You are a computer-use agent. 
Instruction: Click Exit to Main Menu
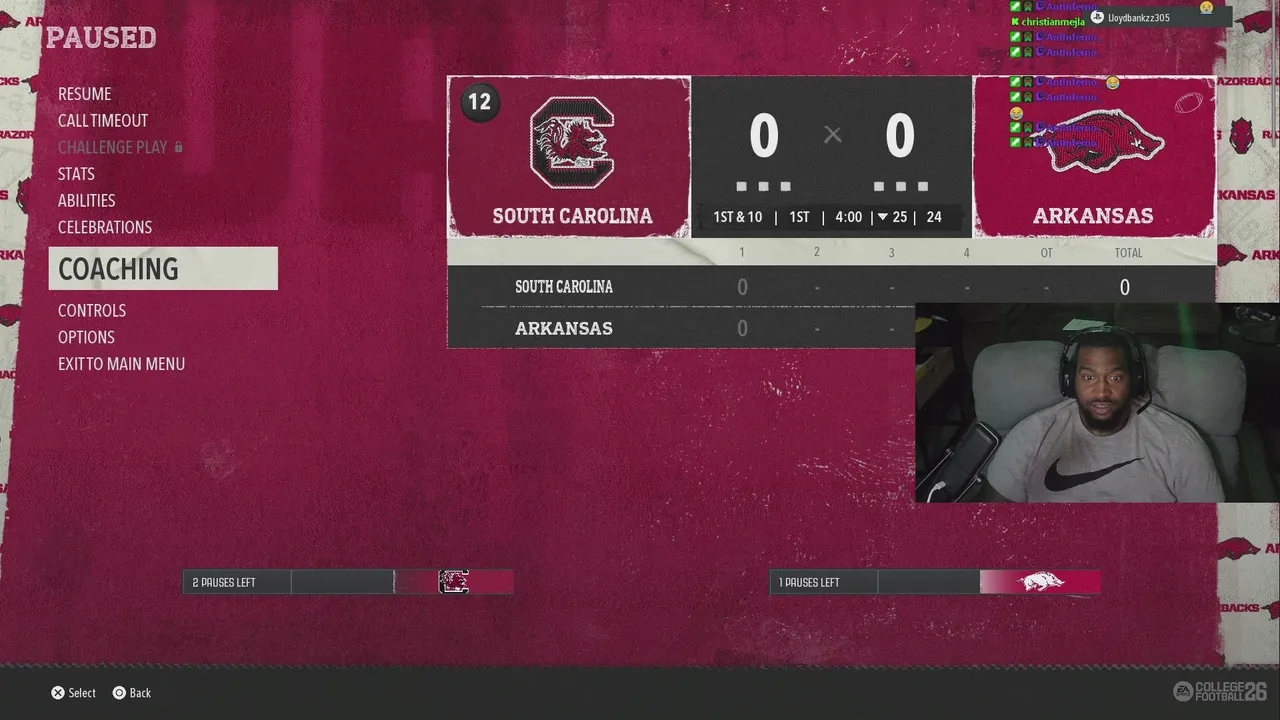pos(121,364)
